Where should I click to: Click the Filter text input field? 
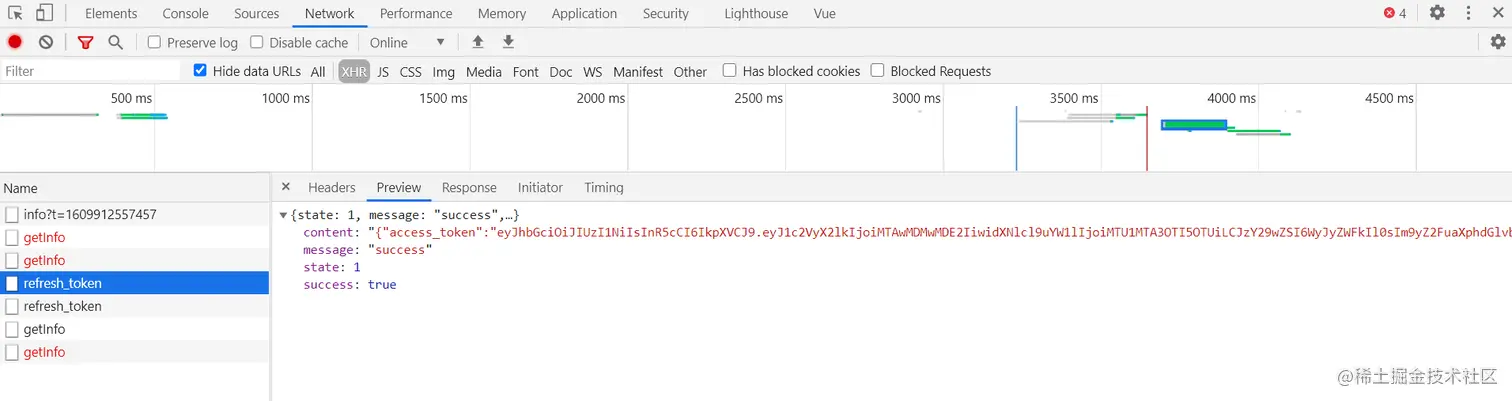pos(90,71)
